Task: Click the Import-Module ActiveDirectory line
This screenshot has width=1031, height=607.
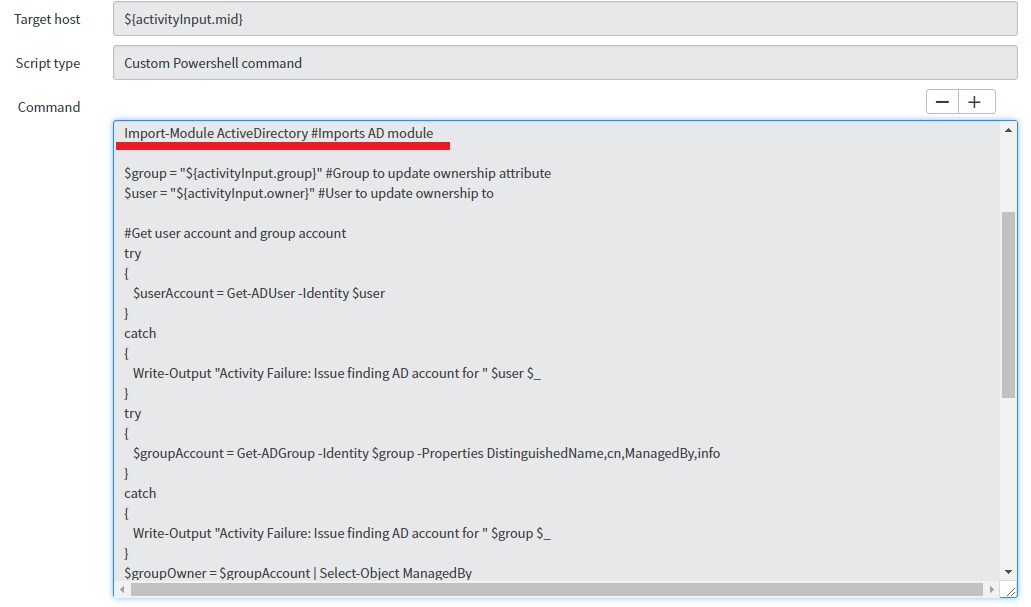Action: coord(279,133)
